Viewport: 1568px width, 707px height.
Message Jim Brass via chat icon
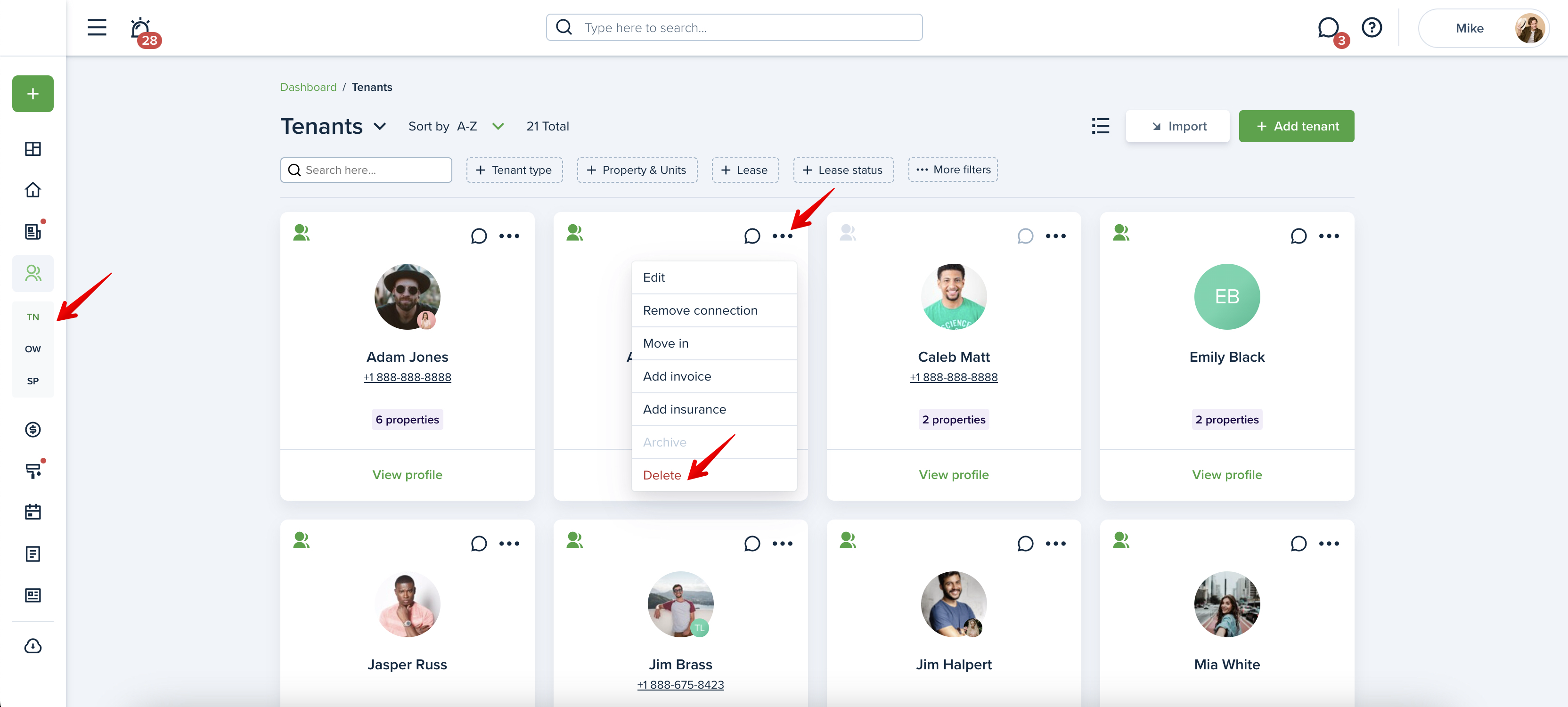(x=752, y=544)
